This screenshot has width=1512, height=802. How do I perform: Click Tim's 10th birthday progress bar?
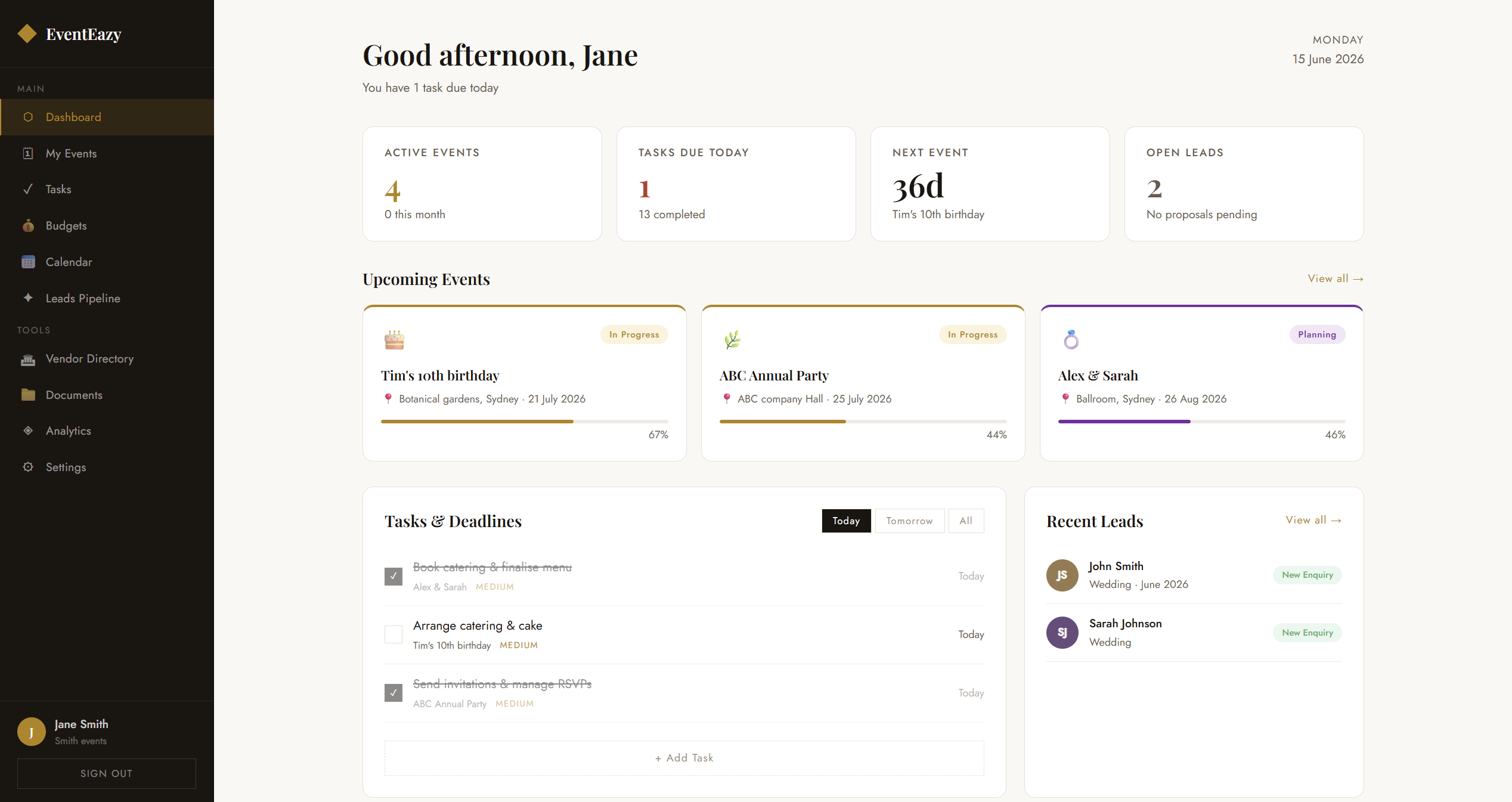pyautogui.click(x=525, y=422)
